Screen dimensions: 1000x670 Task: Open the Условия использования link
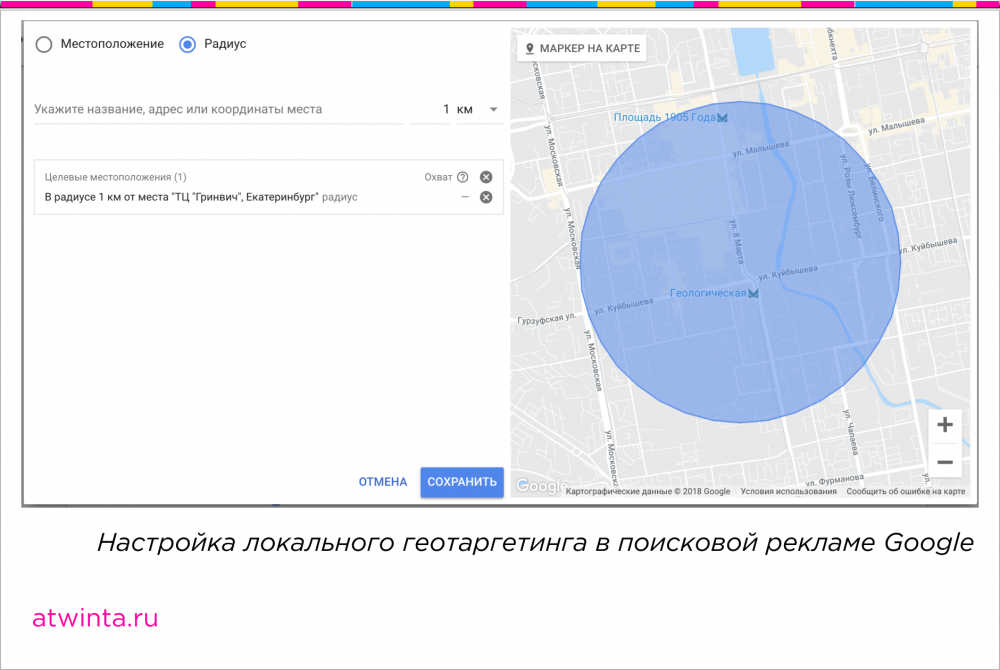click(788, 492)
